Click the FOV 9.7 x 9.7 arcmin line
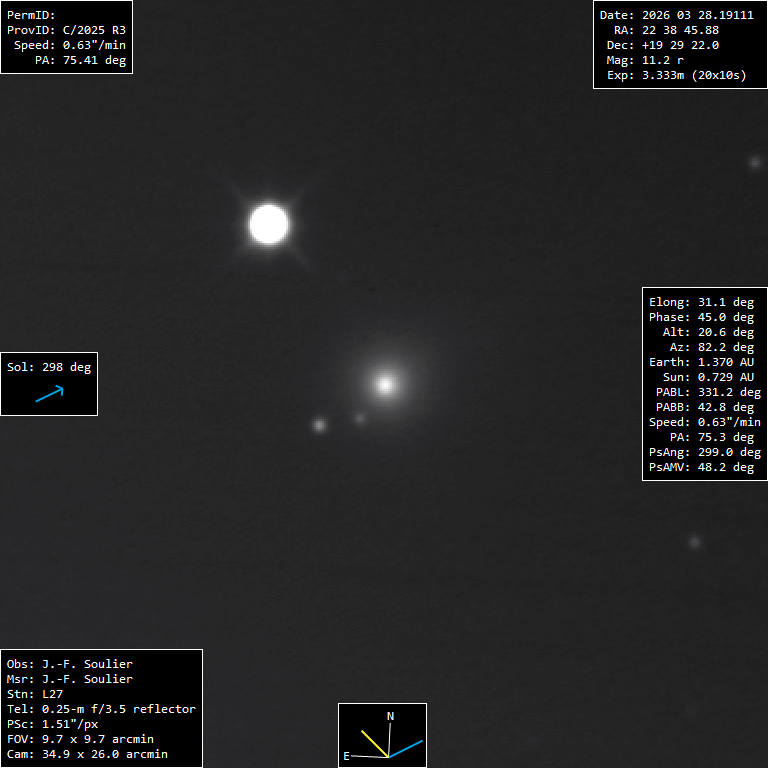This screenshot has width=768, height=768. click(x=80, y=739)
